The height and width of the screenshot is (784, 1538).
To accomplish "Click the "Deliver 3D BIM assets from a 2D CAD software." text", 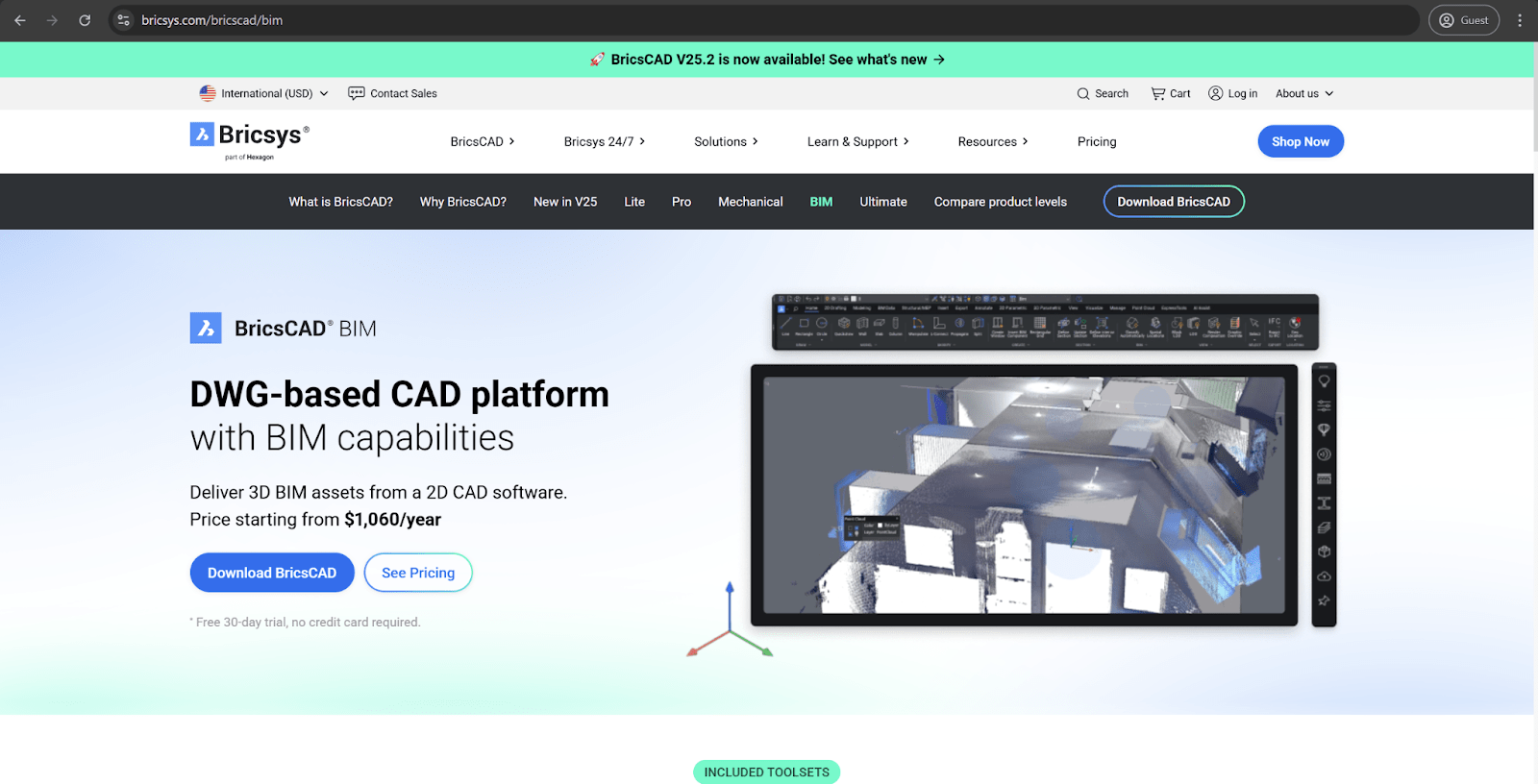I will point(379,492).
